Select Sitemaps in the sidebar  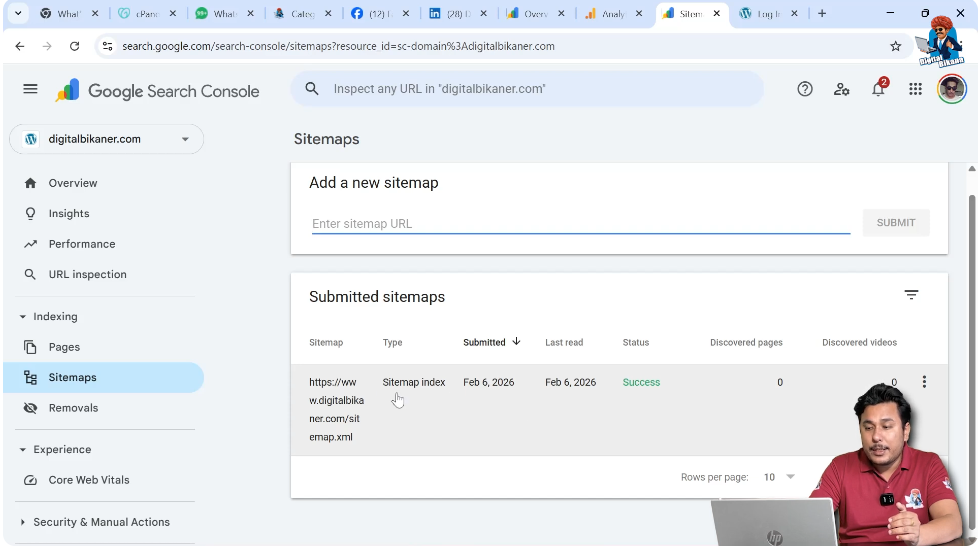pos(104,377)
